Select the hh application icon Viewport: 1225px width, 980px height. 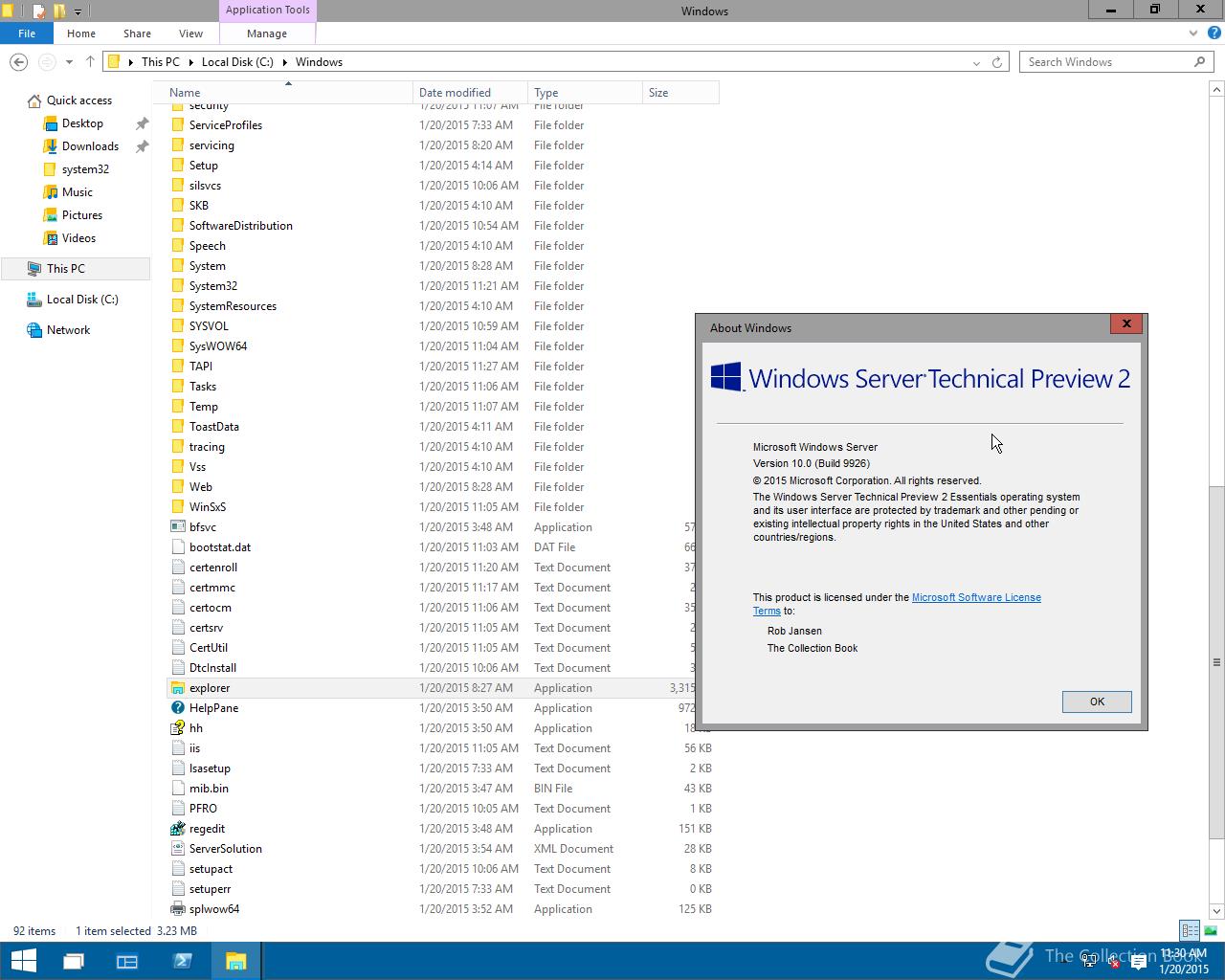tap(177, 727)
